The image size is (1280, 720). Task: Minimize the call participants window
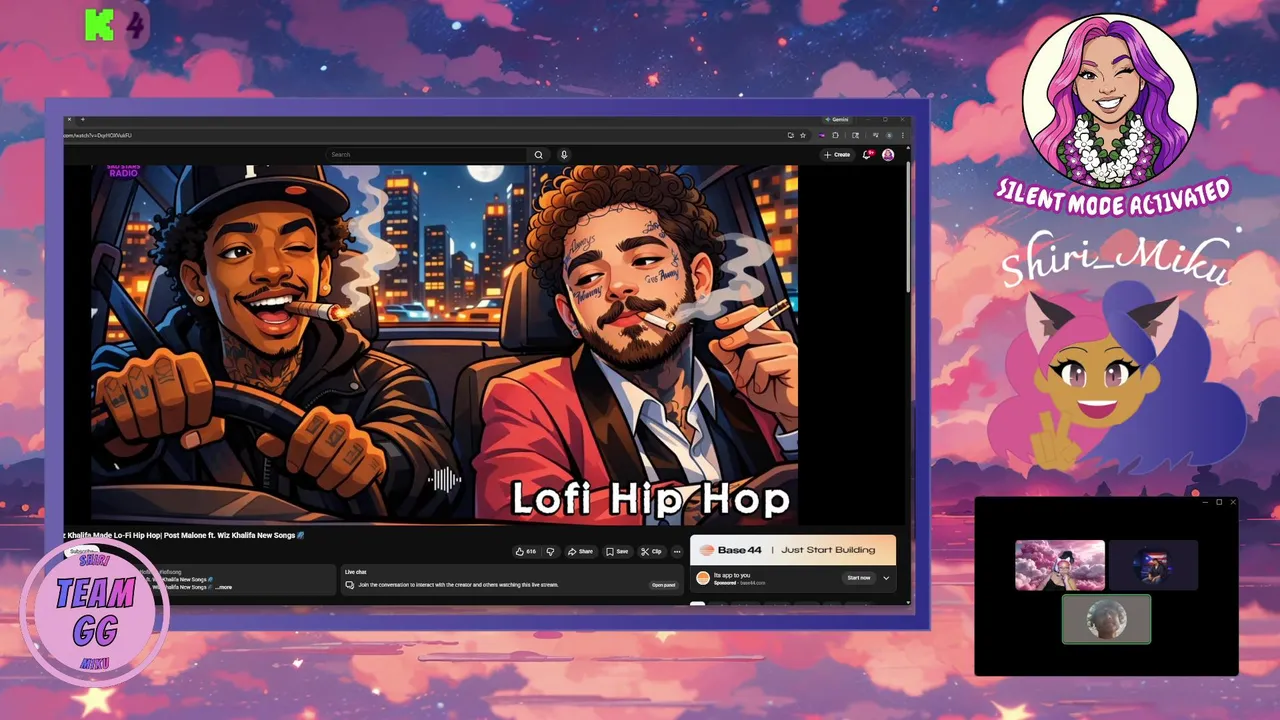tap(1205, 502)
